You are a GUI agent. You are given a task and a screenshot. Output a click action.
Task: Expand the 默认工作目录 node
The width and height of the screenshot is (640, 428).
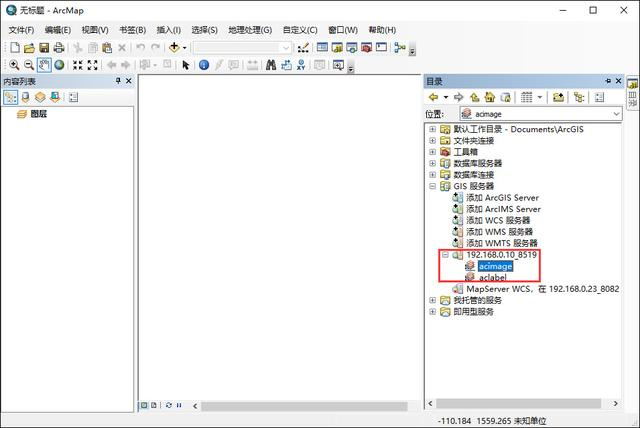[x=432, y=129]
